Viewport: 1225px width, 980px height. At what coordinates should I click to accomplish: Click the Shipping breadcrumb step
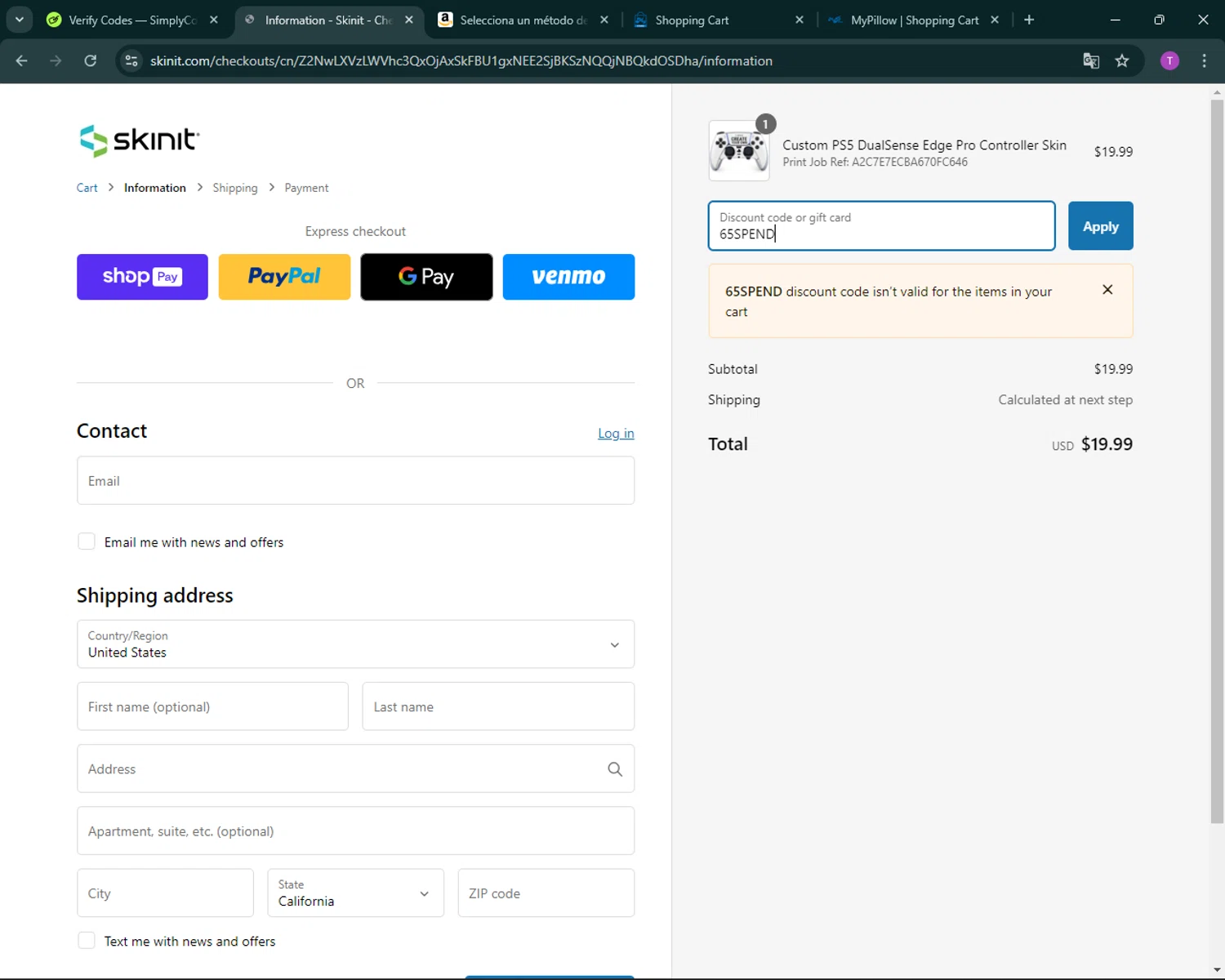click(x=235, y=188)
